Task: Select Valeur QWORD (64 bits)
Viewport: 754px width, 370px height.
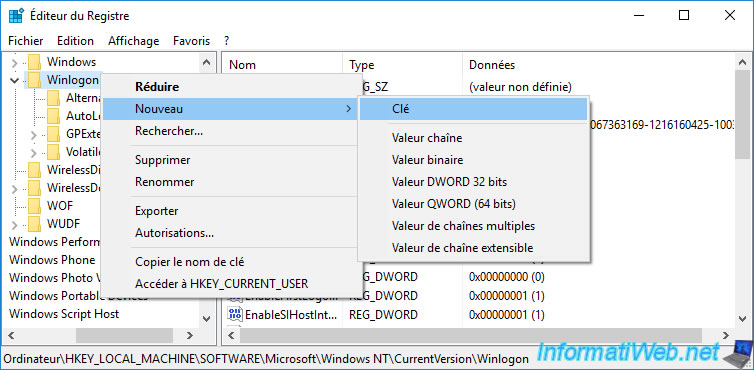Action: pos(474,204)
